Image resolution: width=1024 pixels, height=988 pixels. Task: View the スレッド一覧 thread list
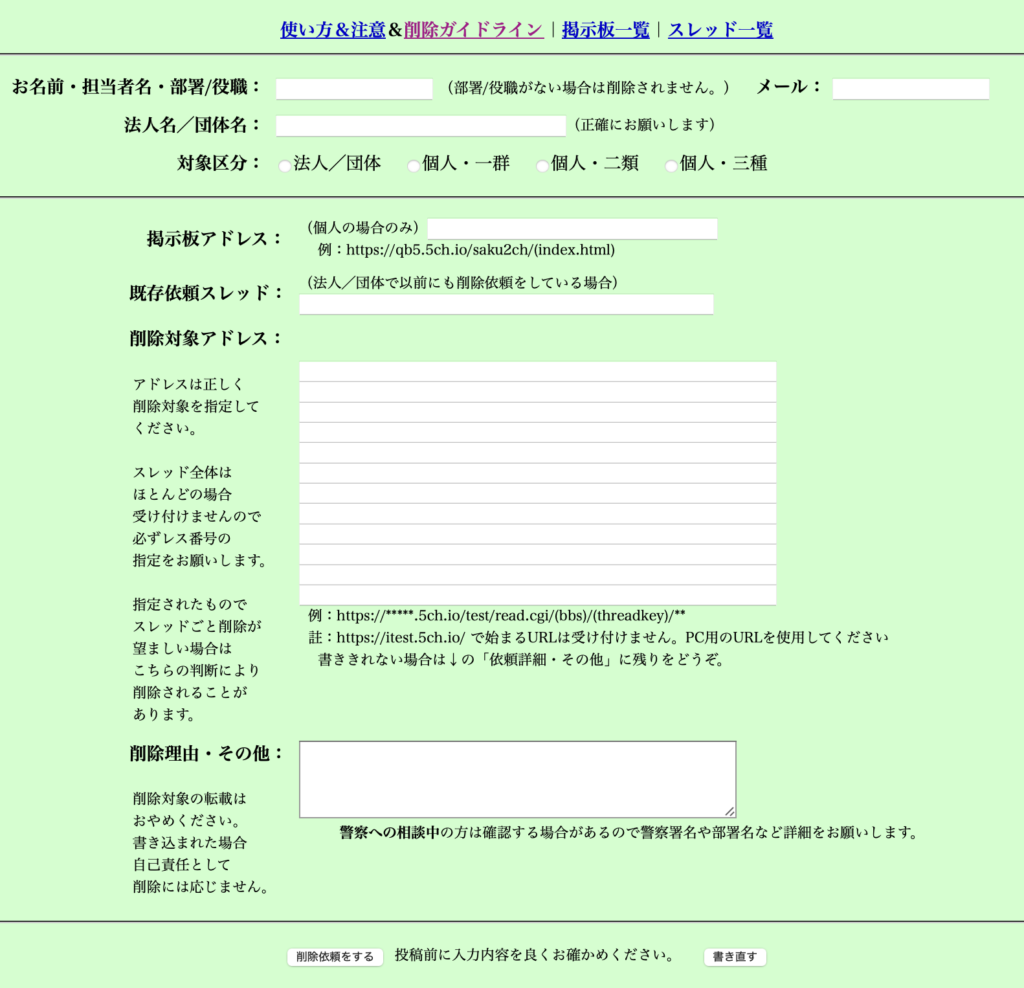[x=721, y=30]
